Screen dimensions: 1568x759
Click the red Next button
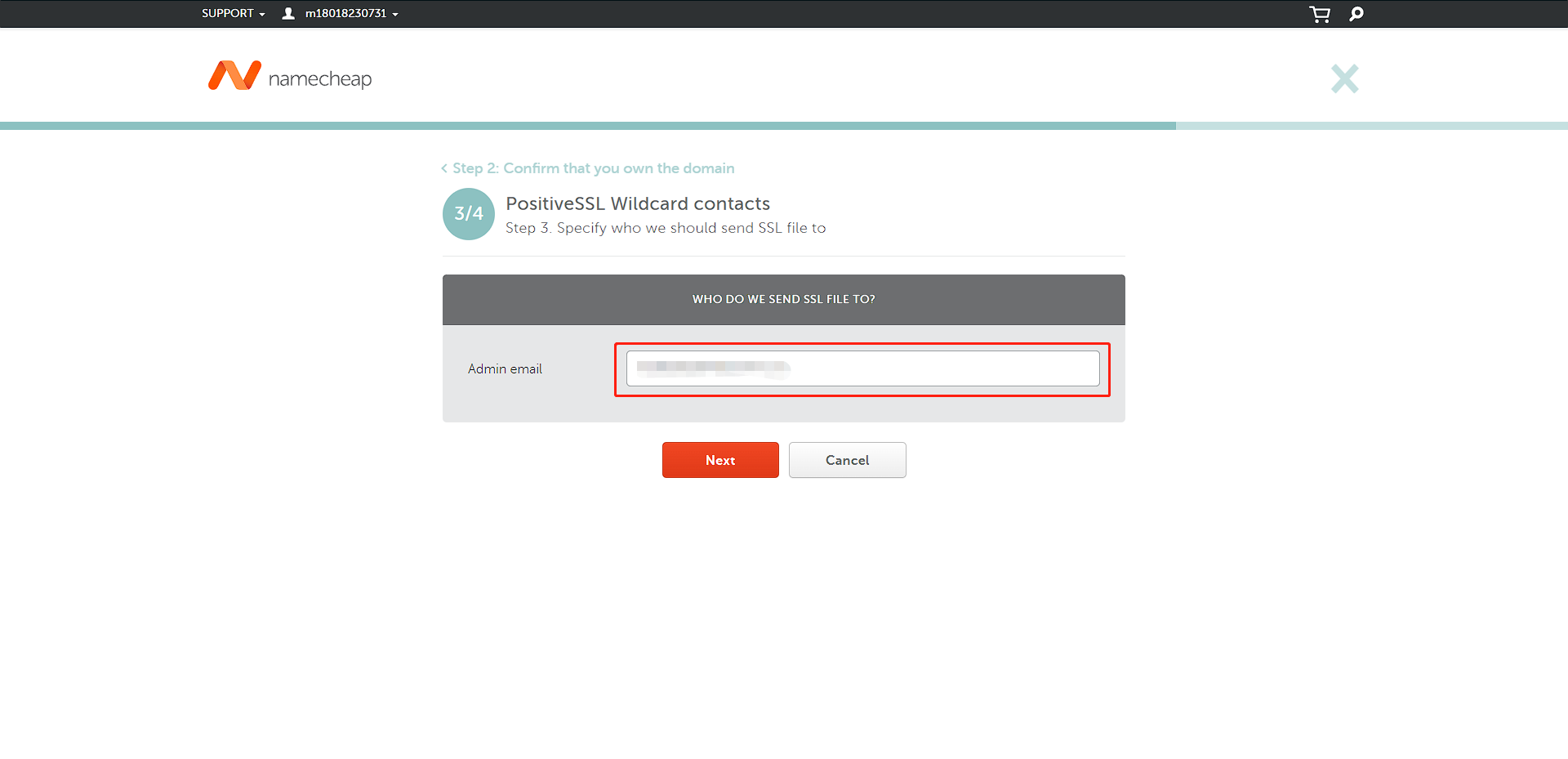(x=720, y=460)
